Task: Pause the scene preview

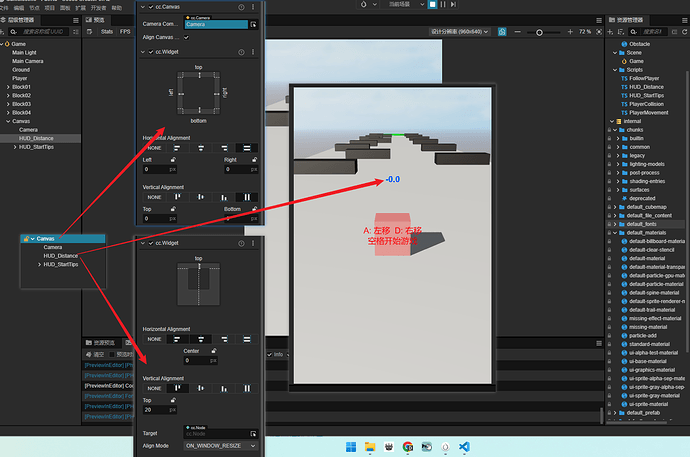Action: pos(443,4)
